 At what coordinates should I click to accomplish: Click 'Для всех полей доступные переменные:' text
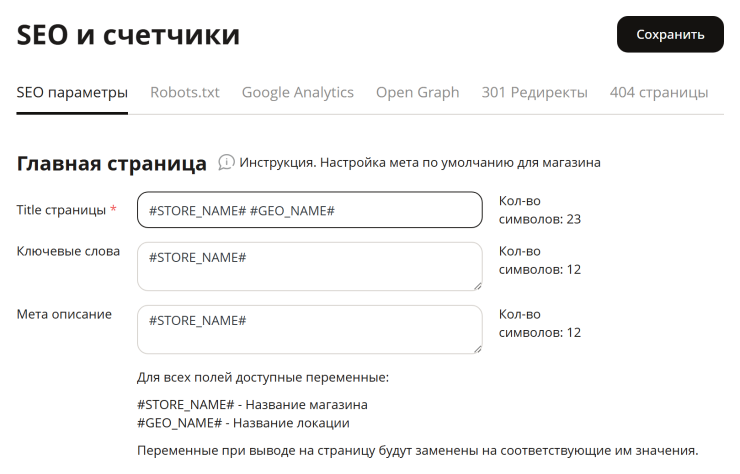click(263, 378)
